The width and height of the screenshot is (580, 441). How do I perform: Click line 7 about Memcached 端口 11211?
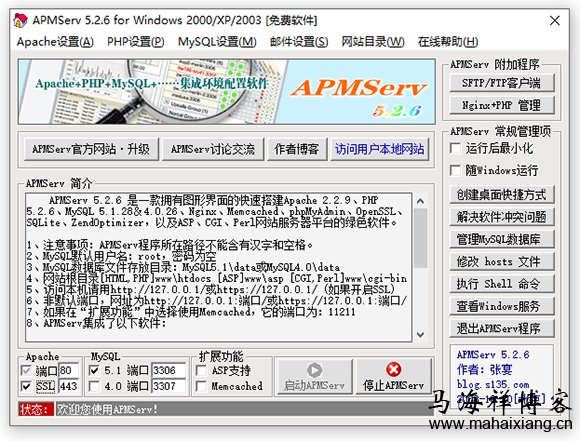click(191, 312)
